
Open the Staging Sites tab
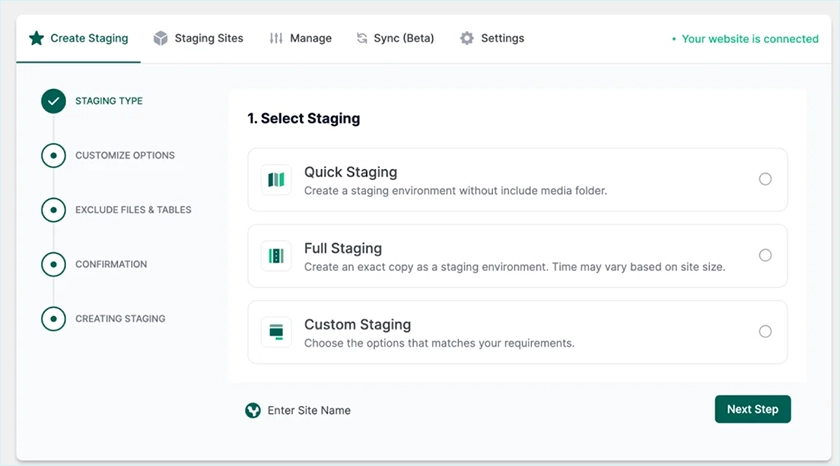tap(208, 39)
